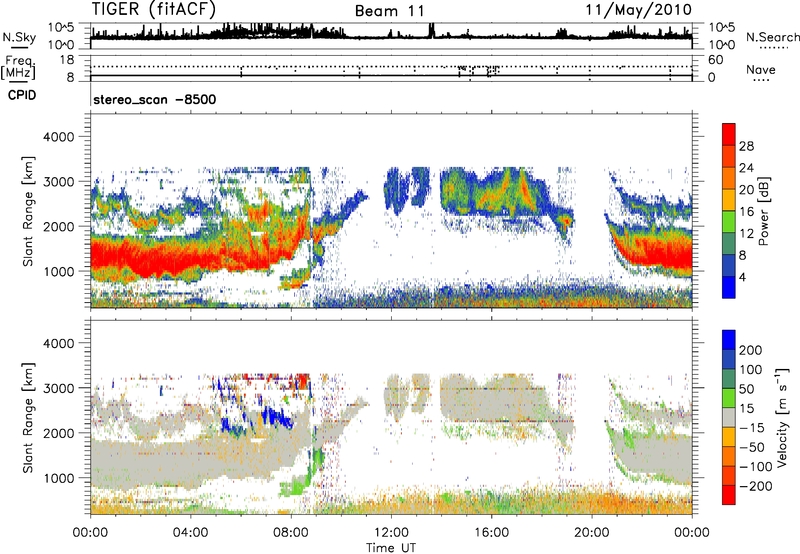Click the power panel 'Slant Range [km]' label
This screenshot has width=800, height=554.
28,211
